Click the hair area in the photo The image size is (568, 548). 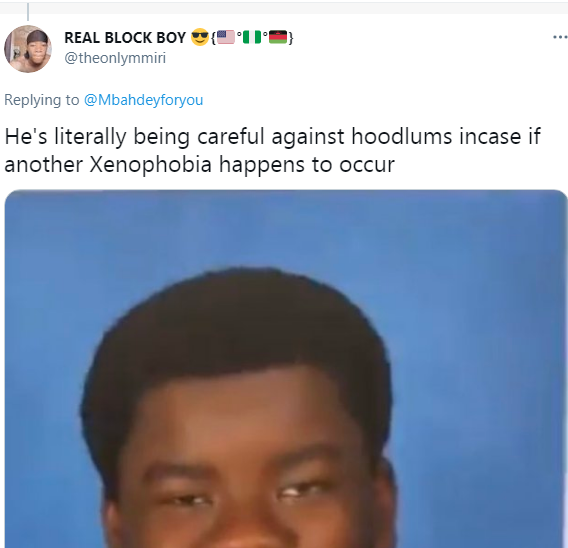click(x=235, y=326)
